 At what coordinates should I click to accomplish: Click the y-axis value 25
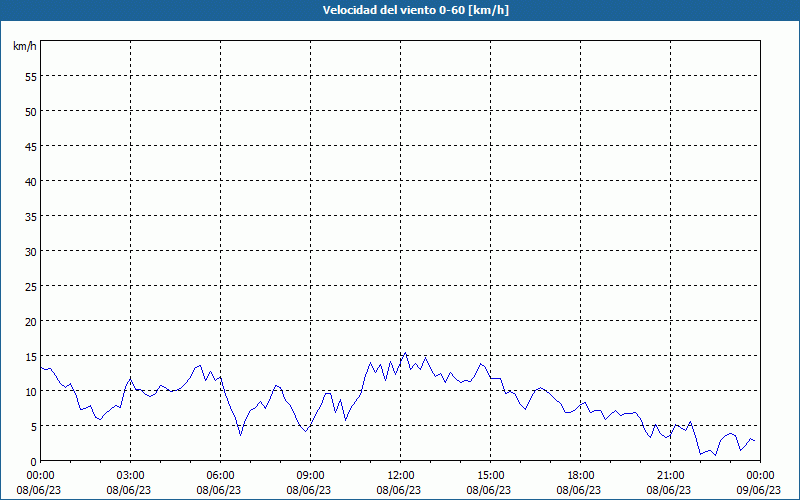[x=31, y=287]
